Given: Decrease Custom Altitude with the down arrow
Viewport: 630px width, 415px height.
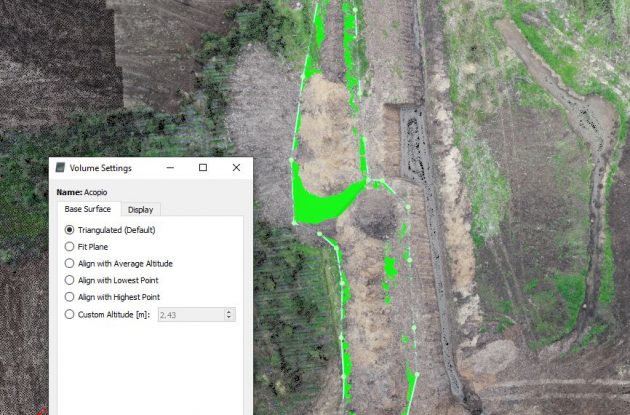Looking at the screenshot, I should pyautogui.click(x=230, y=318).
